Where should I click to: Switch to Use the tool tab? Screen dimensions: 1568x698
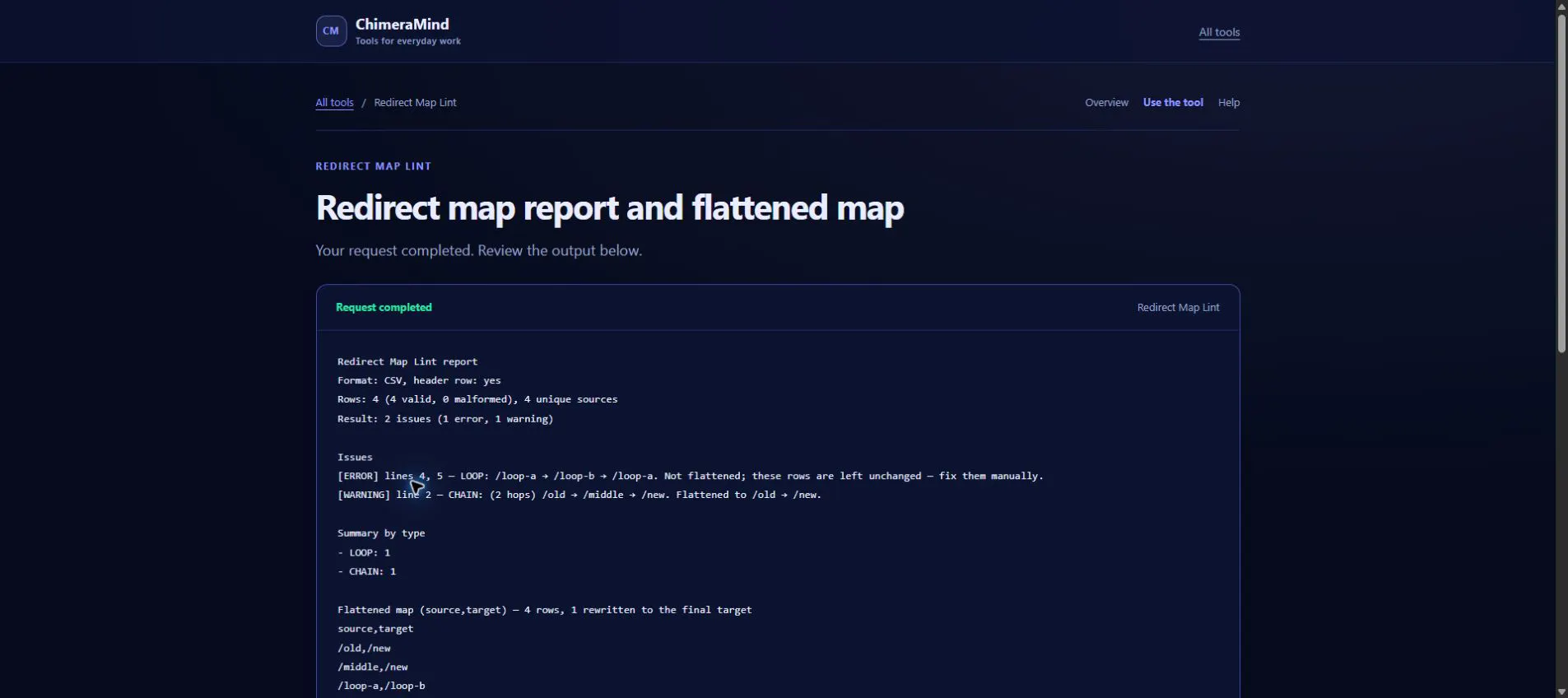(1173, 103)
